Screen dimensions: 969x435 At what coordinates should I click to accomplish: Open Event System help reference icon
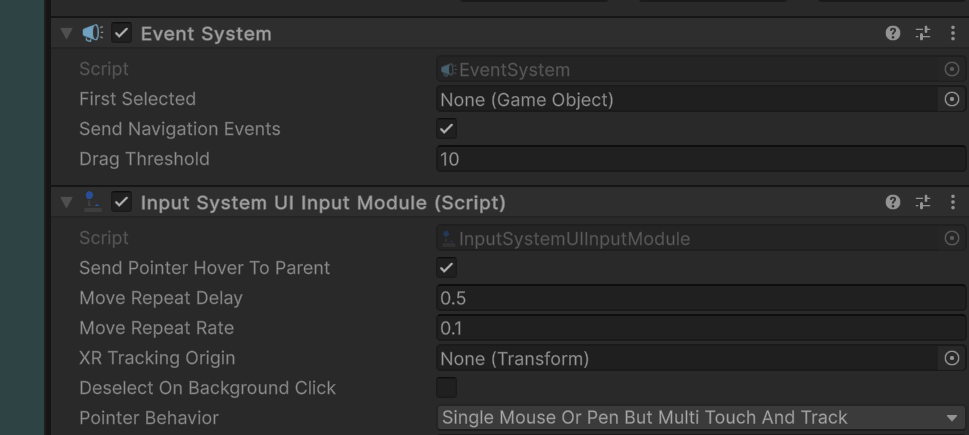(893, 34)
